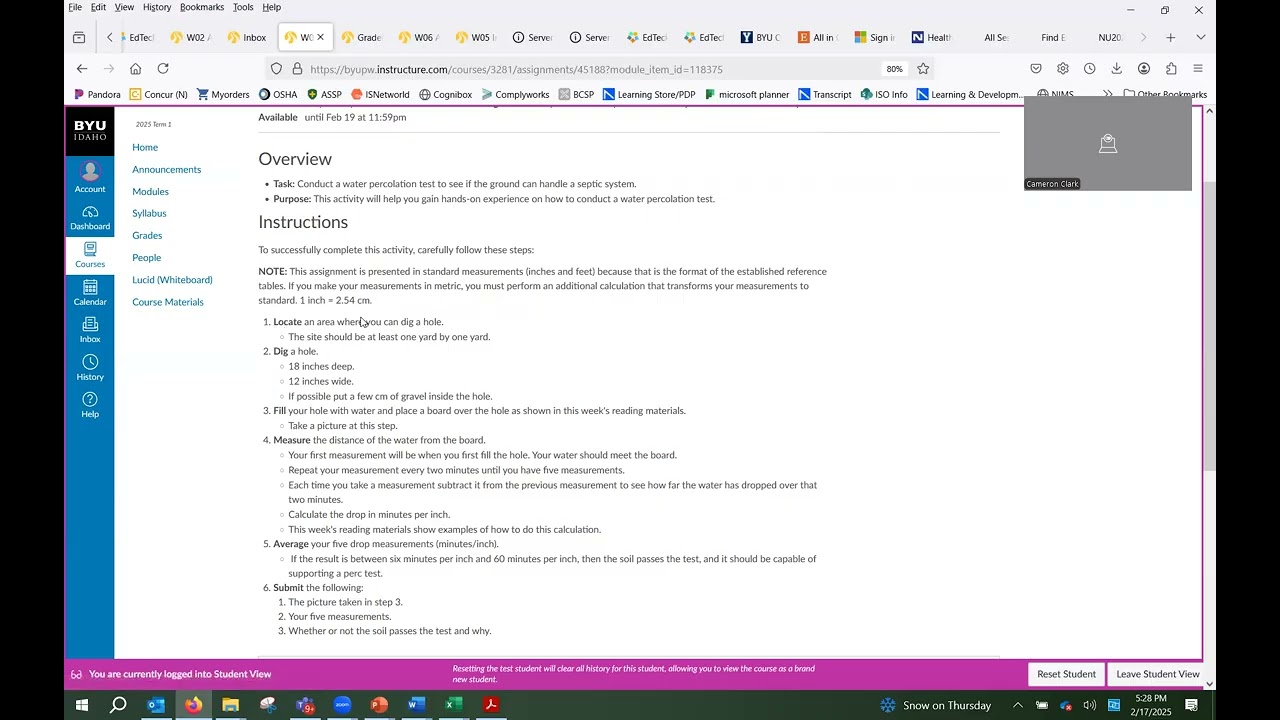Click the Cameron Clark video thumbnail

[x=1108, y=143]
